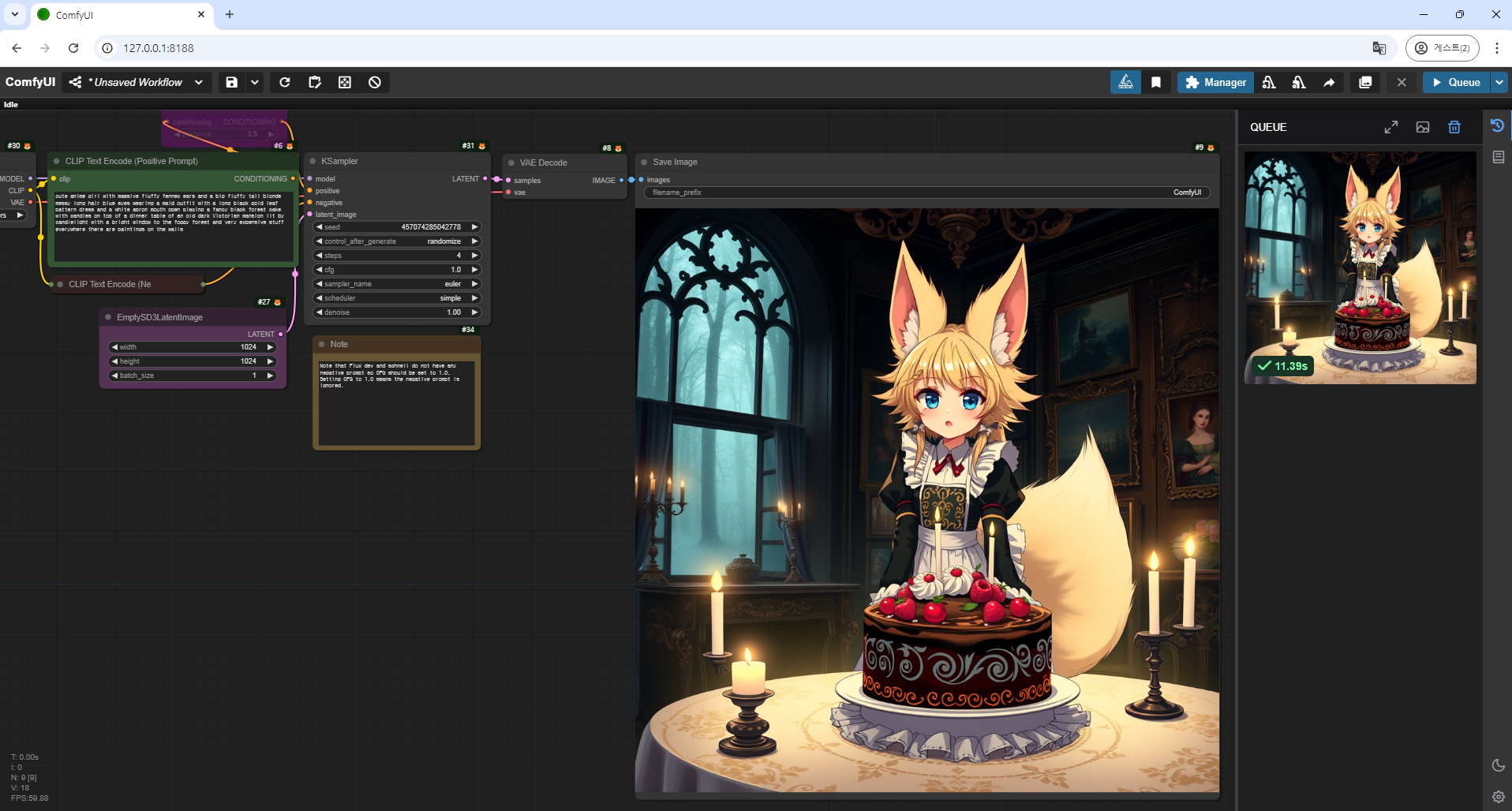Open the scheduler simple selector
The image size is (1512, 811).
(397, 298)
